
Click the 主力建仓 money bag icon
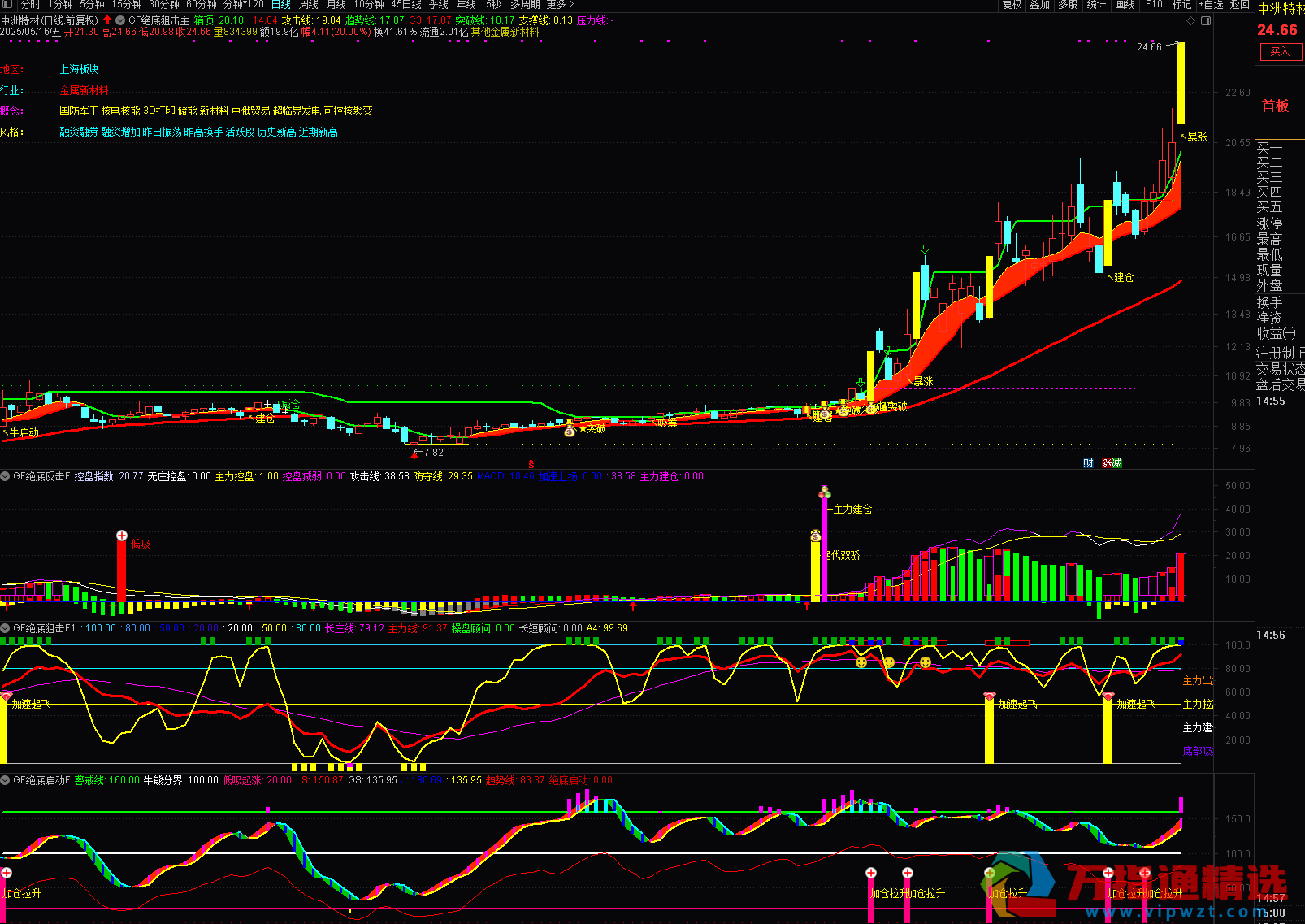tap(824, 492)
